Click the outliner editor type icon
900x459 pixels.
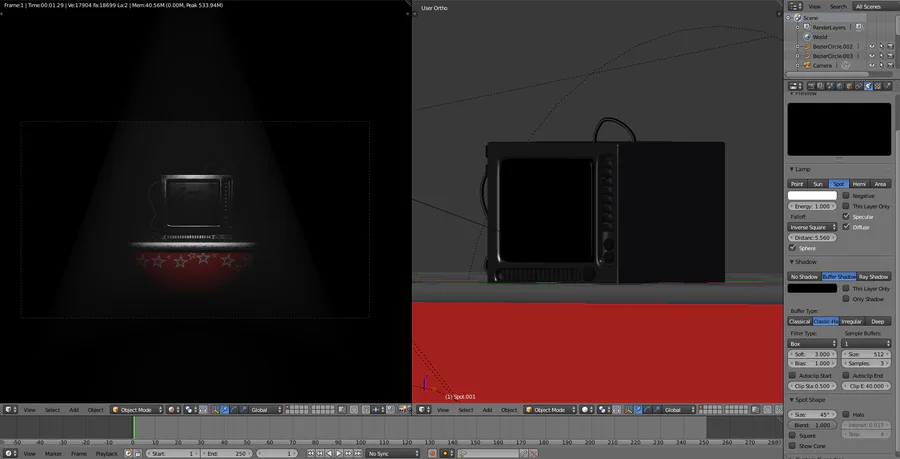point(795,6)
